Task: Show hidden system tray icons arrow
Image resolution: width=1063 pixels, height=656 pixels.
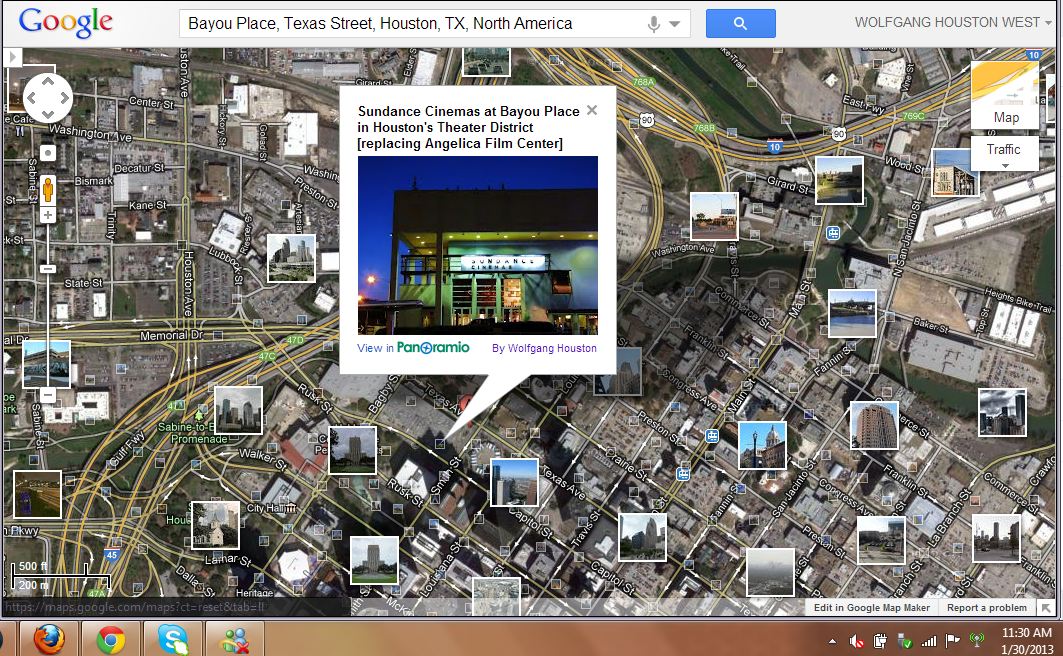Action: (x=833, y=641)
